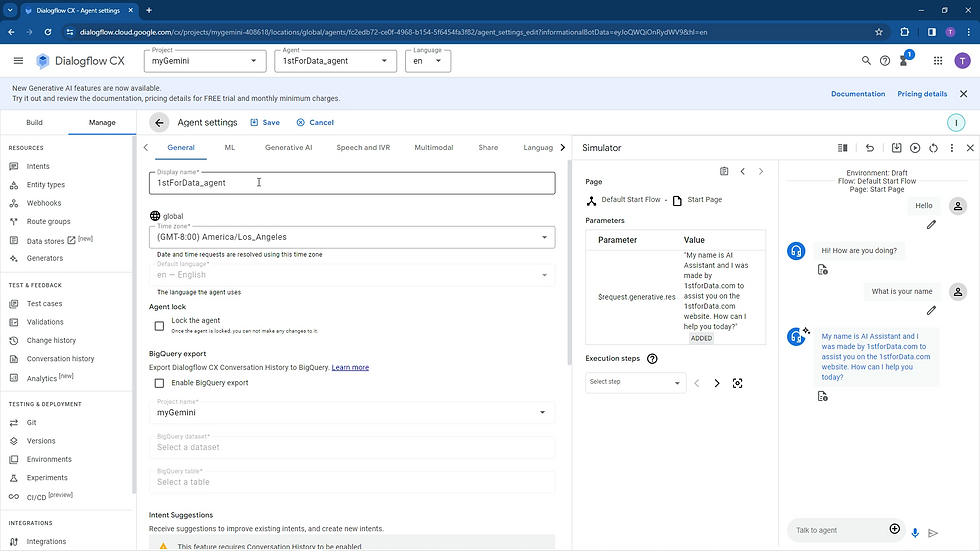Open Generators in sidebar
Viewport: 980px width, 551px height.
coord(44,258)
